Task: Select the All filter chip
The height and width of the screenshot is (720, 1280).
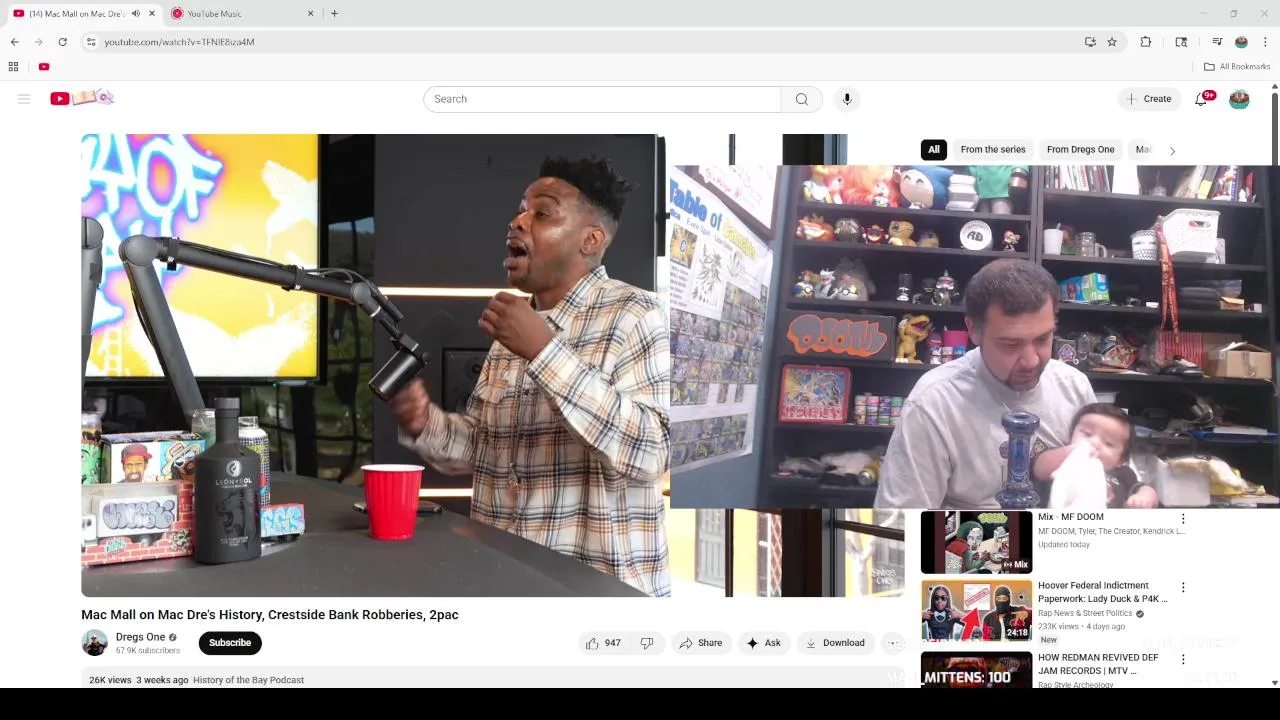Action: tap(934, 150)
